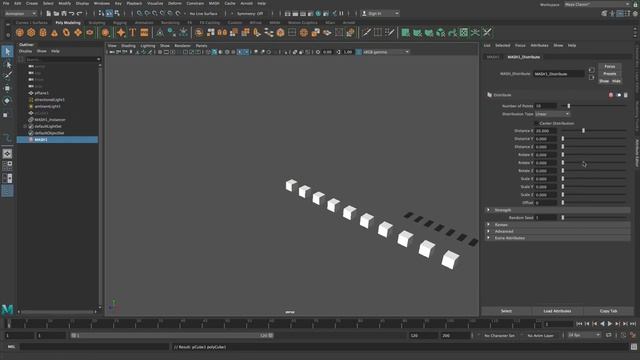
Task: Open the Distribution Type dropdown
Action: 552,114
